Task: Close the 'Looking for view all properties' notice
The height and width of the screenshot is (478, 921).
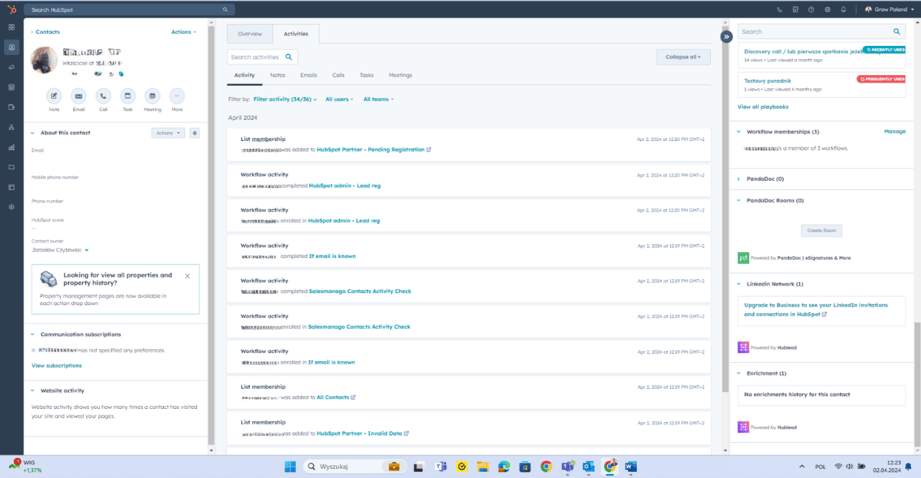Action: click(187, 276)
